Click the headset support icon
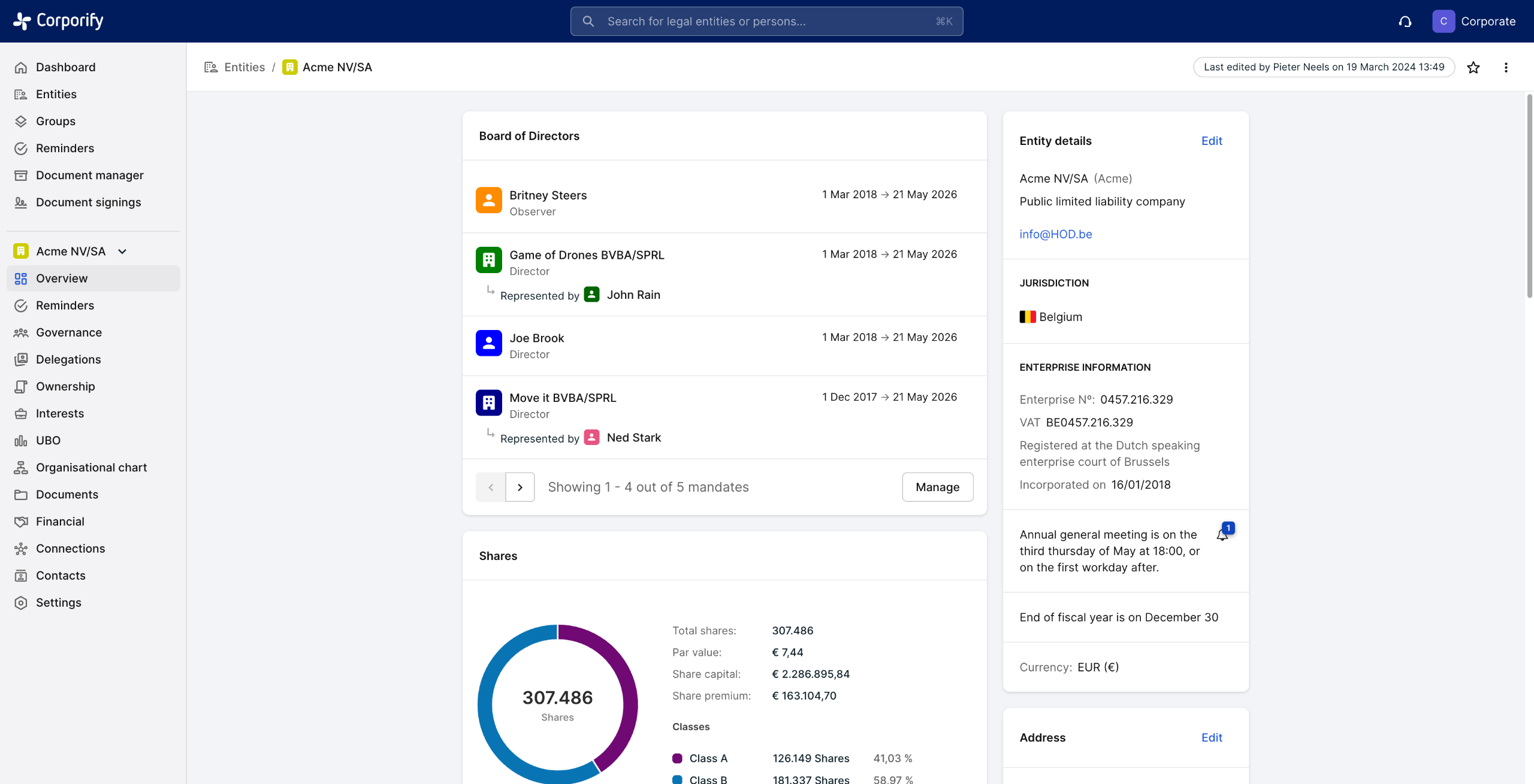This screenshot has width=1534, height=784. pyautogui.click(x=1405, y=22)
